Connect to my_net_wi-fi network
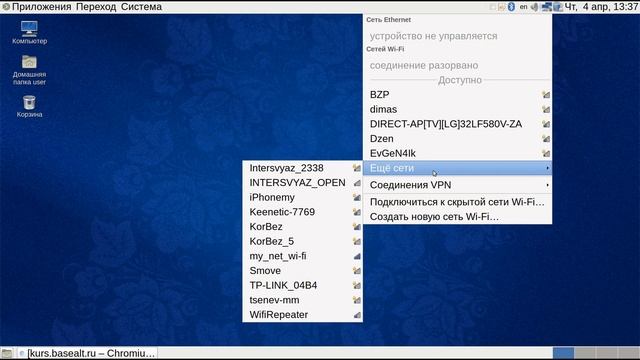 click(302, 256)
